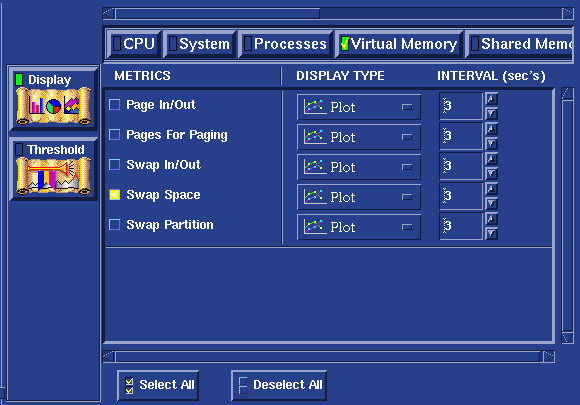
Task: Switch to the CPU tab
Action: click(x=134, y=44)
